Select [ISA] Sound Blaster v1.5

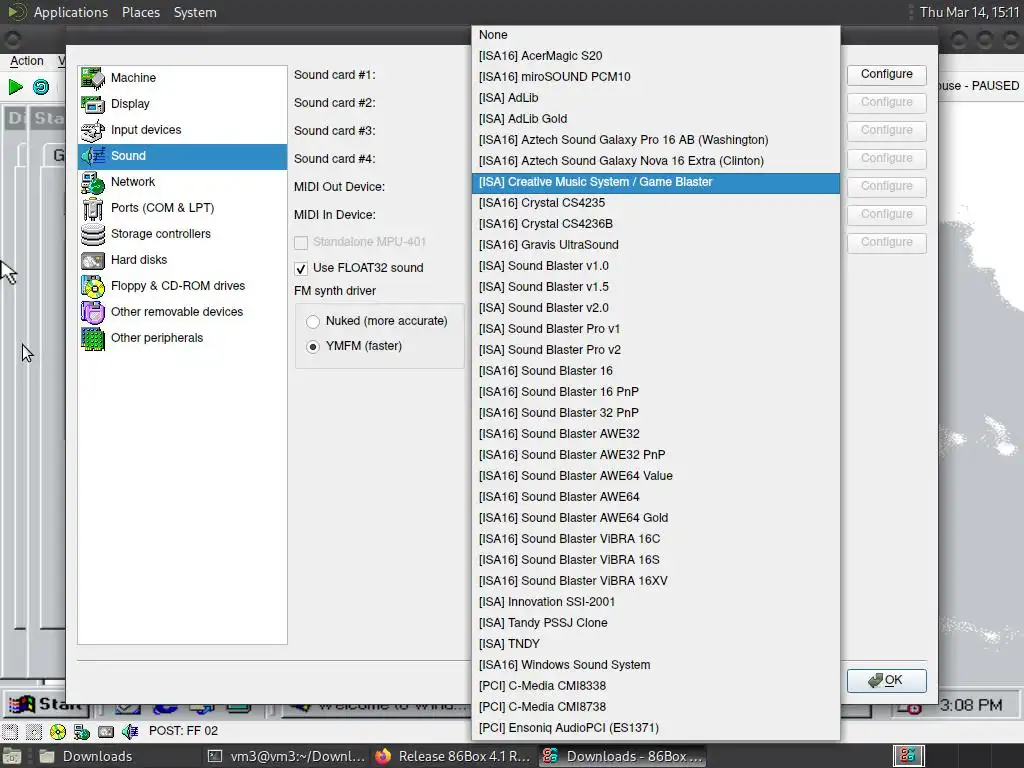tap(656, 287)
